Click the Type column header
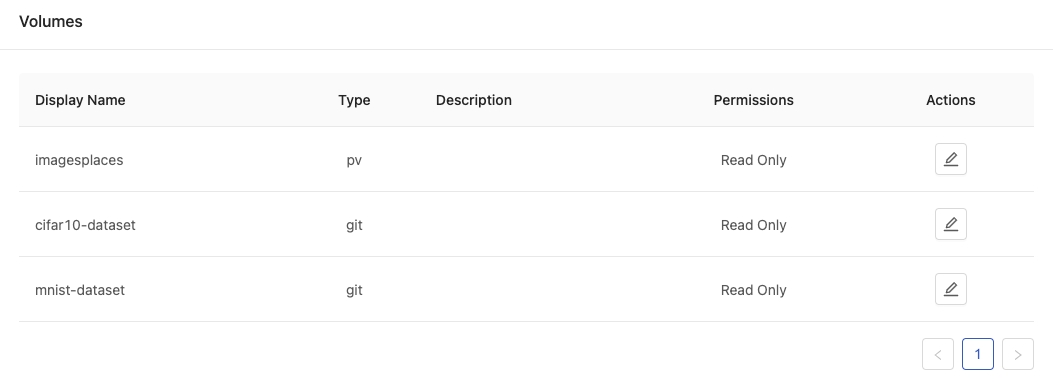 tap(354, 100)
